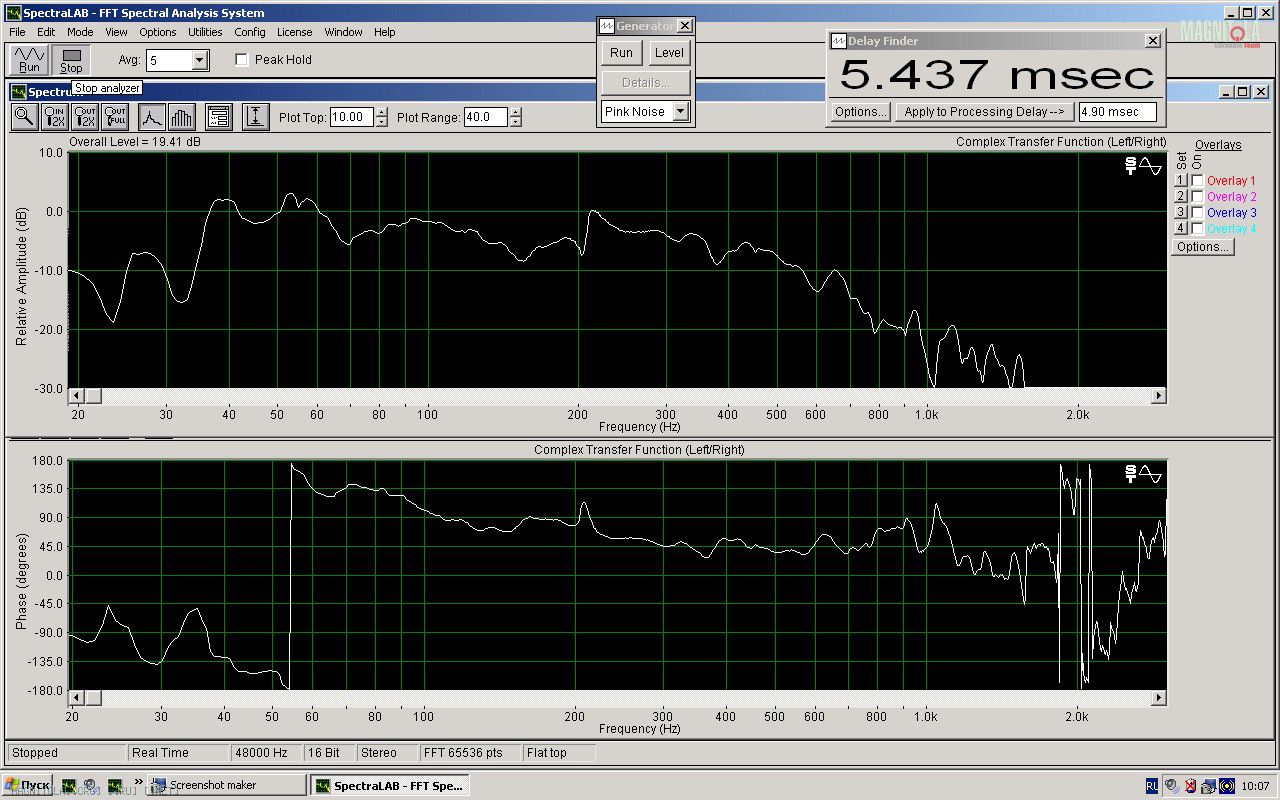Open the Mode menu

click(80, 32)
